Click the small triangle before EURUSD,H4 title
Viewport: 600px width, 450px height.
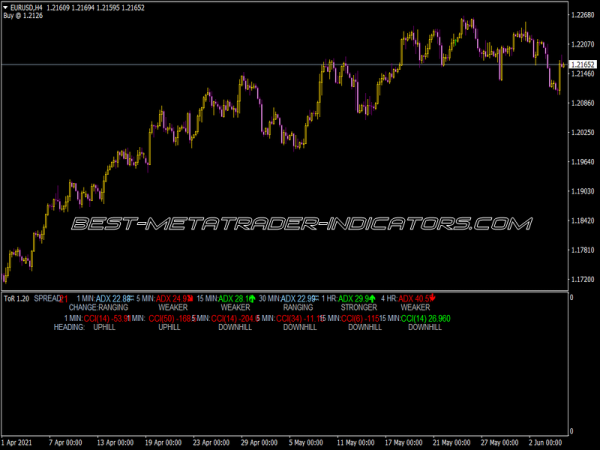5,7
